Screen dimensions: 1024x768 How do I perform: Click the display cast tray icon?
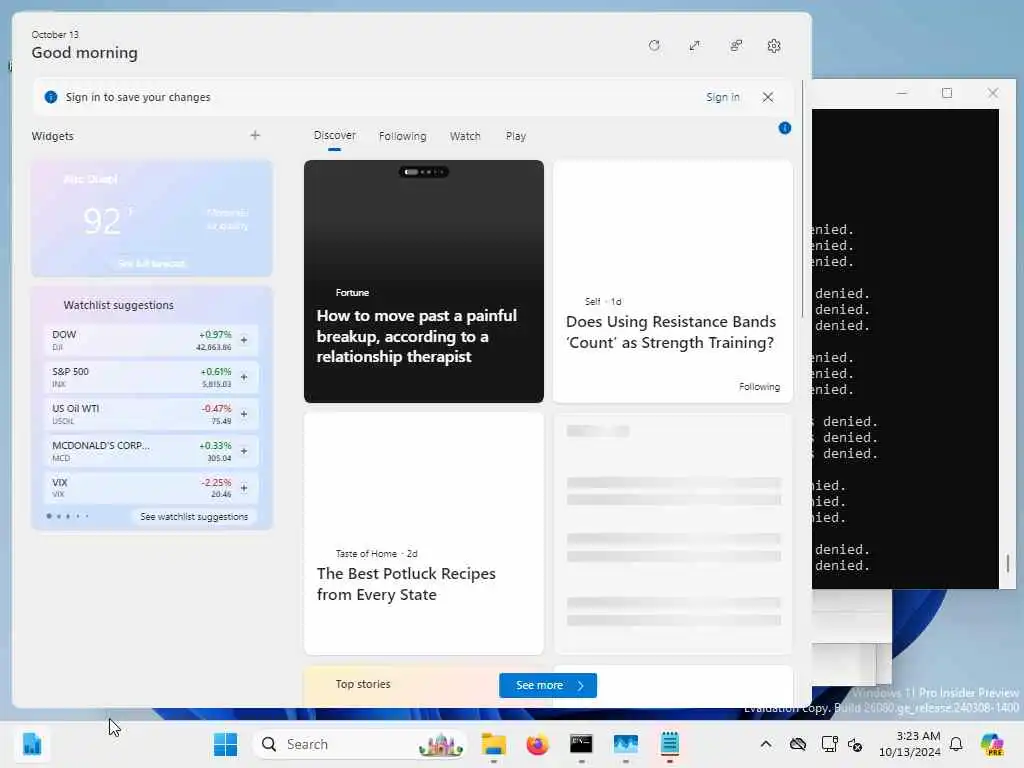[x=829, y=744]
